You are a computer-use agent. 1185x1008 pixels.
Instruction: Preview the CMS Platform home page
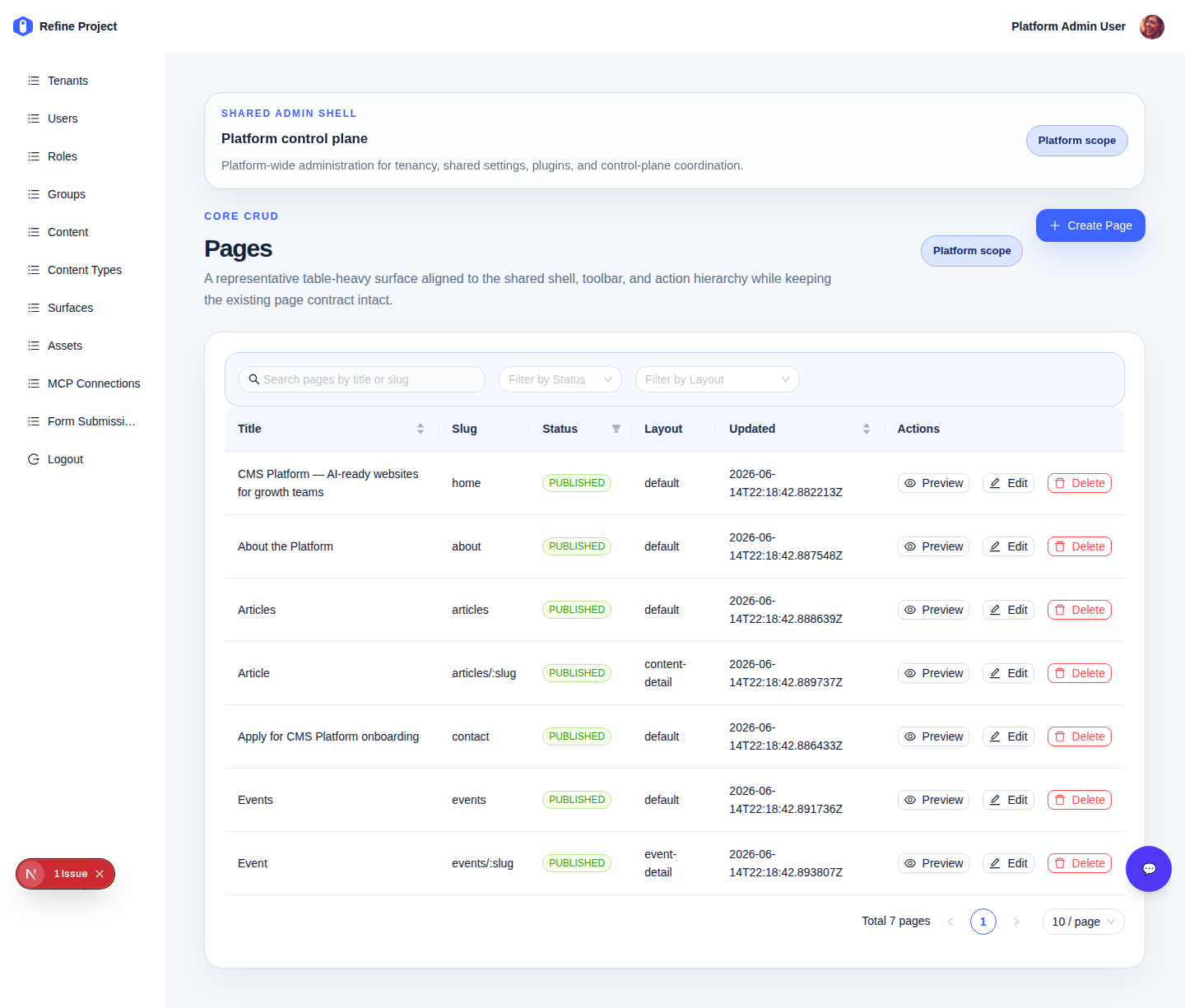(933, 483)
